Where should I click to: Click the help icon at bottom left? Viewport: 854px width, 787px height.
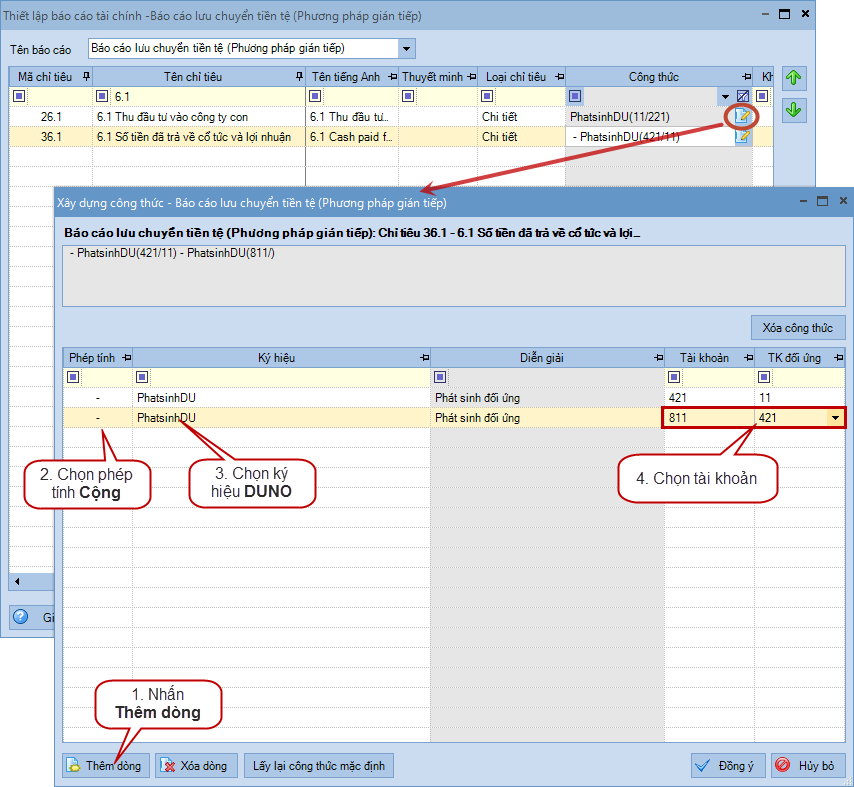point(20,617)
